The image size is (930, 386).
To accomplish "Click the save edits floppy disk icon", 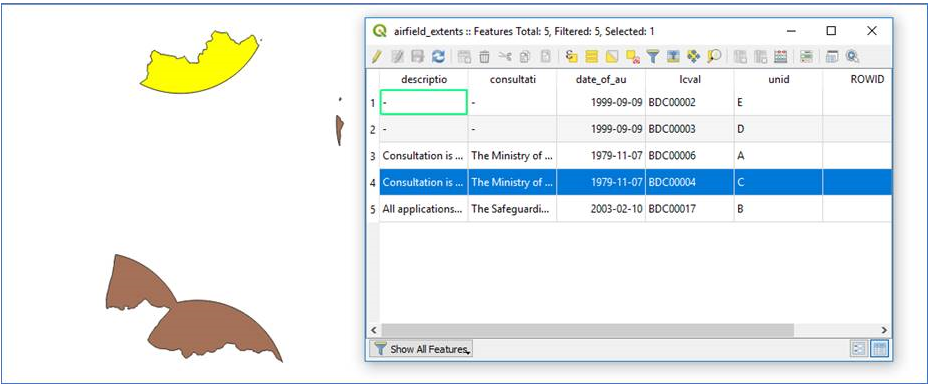I will (418, 56).
